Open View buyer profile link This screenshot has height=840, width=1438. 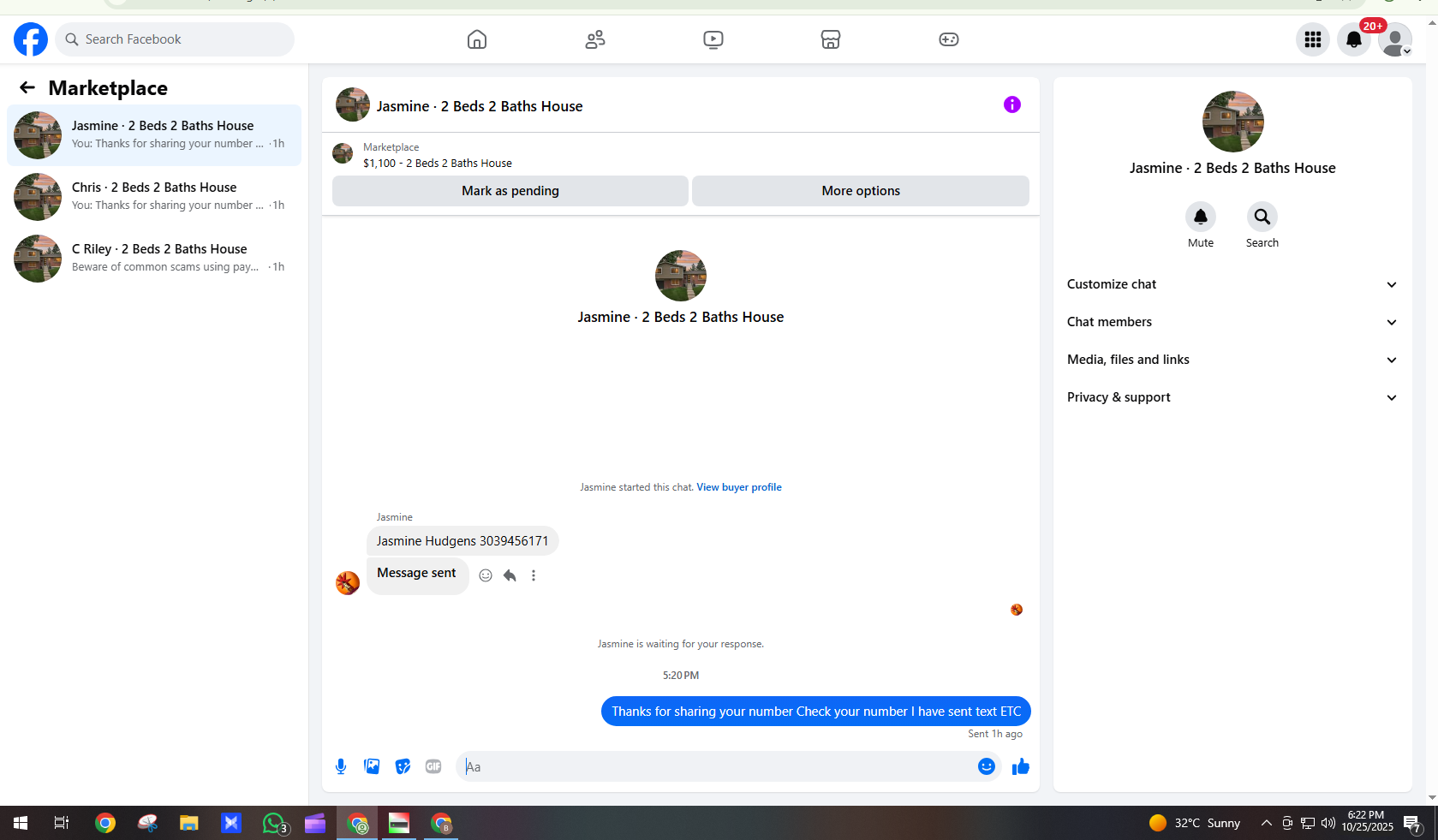[739, 487]
